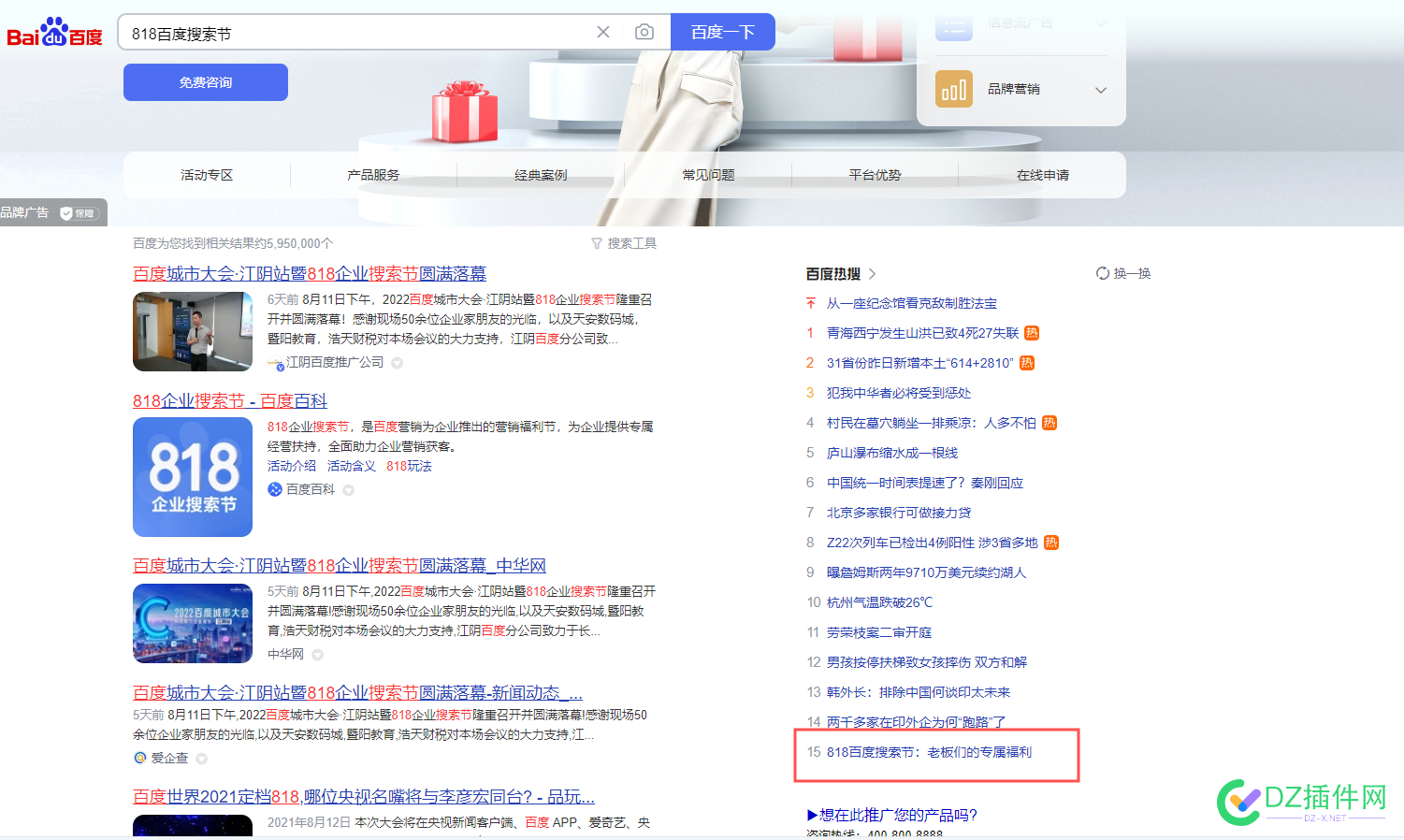Expand dropdown arrow next to 江阴百度推广公司

tap(398, 363)
